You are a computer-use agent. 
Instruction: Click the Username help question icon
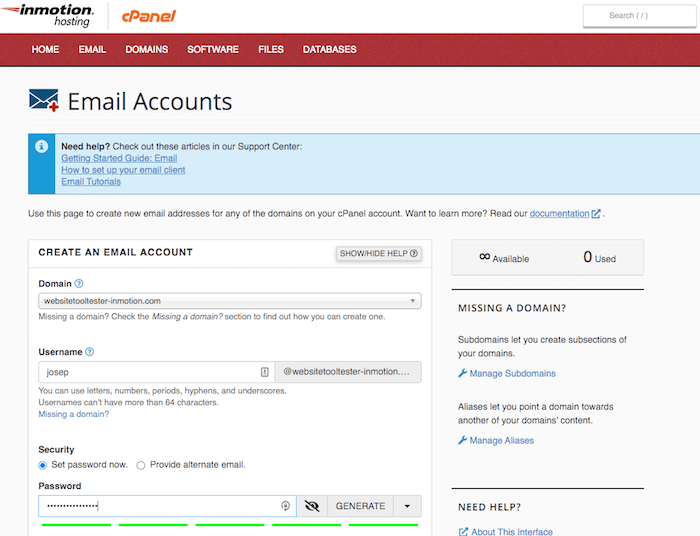89,352
